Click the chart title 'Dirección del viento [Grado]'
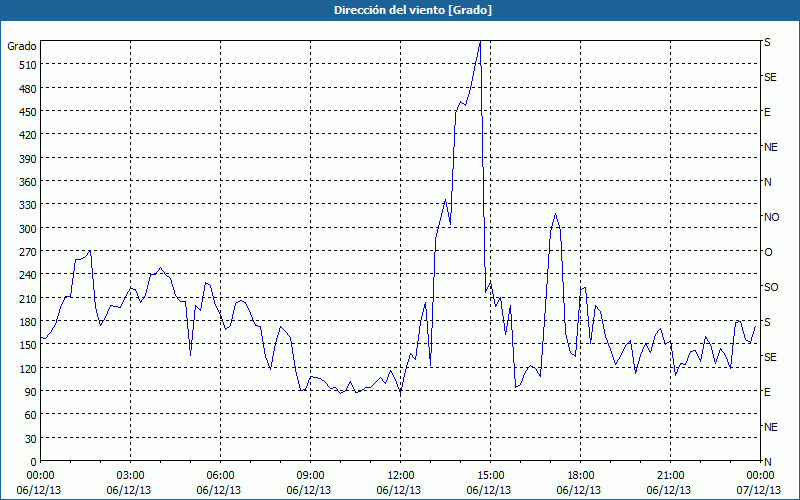The width and height of the screenshot is (800, 500). pyautogui.click(x=413, y=10)
